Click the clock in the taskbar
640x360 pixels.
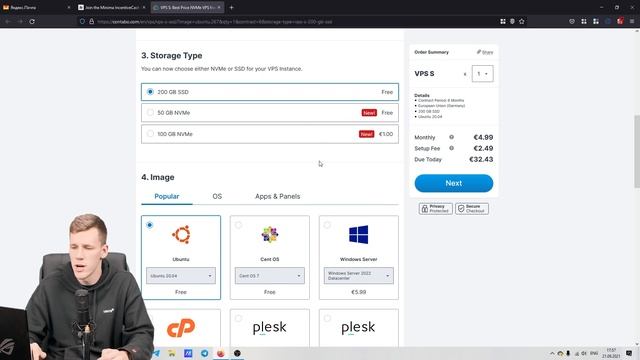(611, 353)
